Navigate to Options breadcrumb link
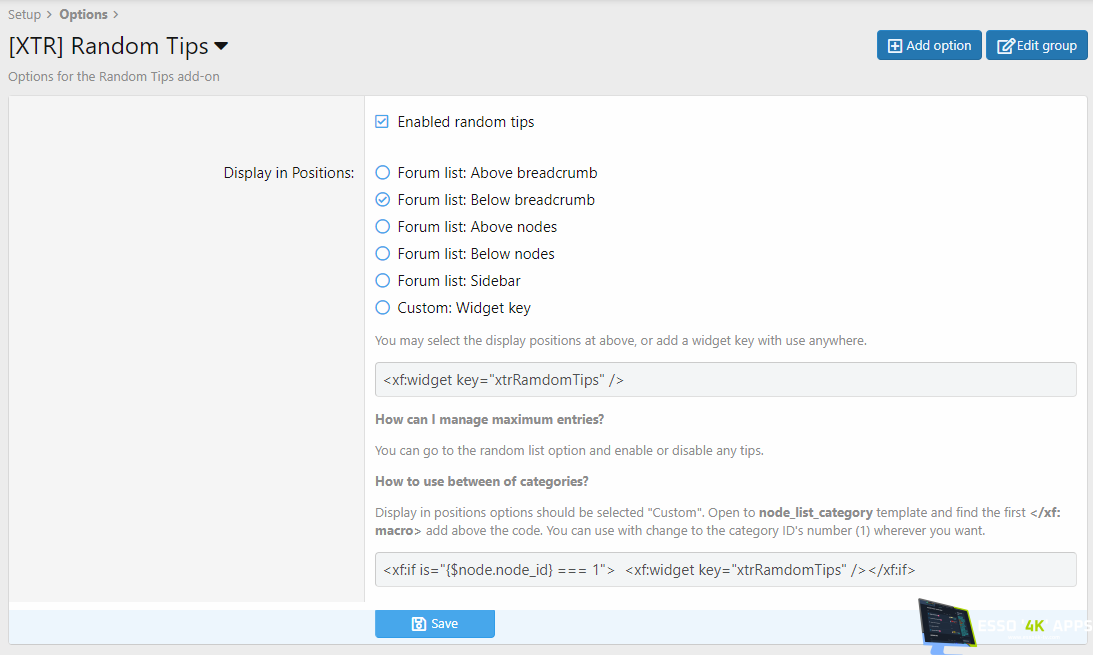This screenshot has width=1093, height=655. pos(83,15)
